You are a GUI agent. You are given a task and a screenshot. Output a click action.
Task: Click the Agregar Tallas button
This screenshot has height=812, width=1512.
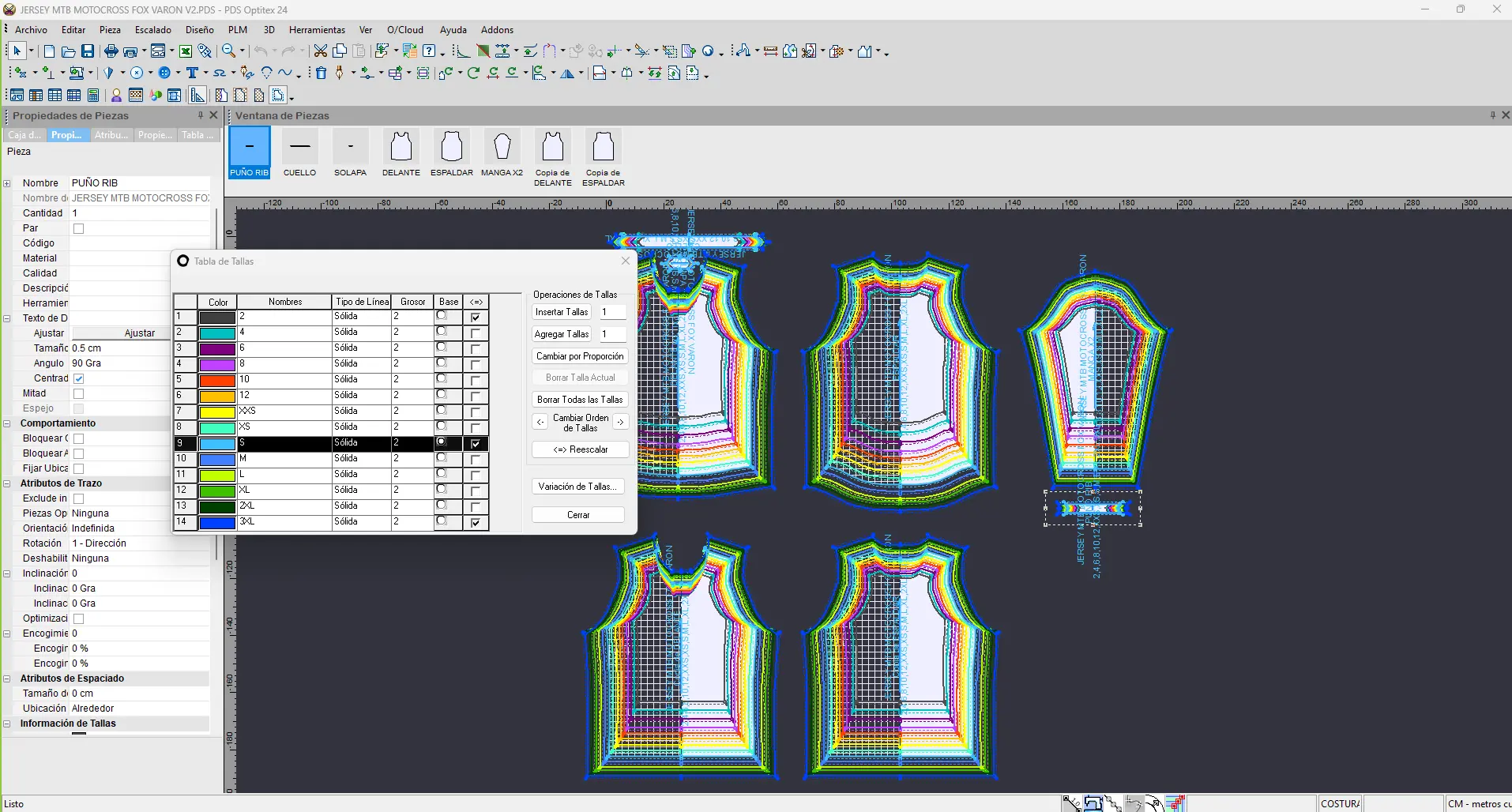pyautogui.click(x=562, y=334)
